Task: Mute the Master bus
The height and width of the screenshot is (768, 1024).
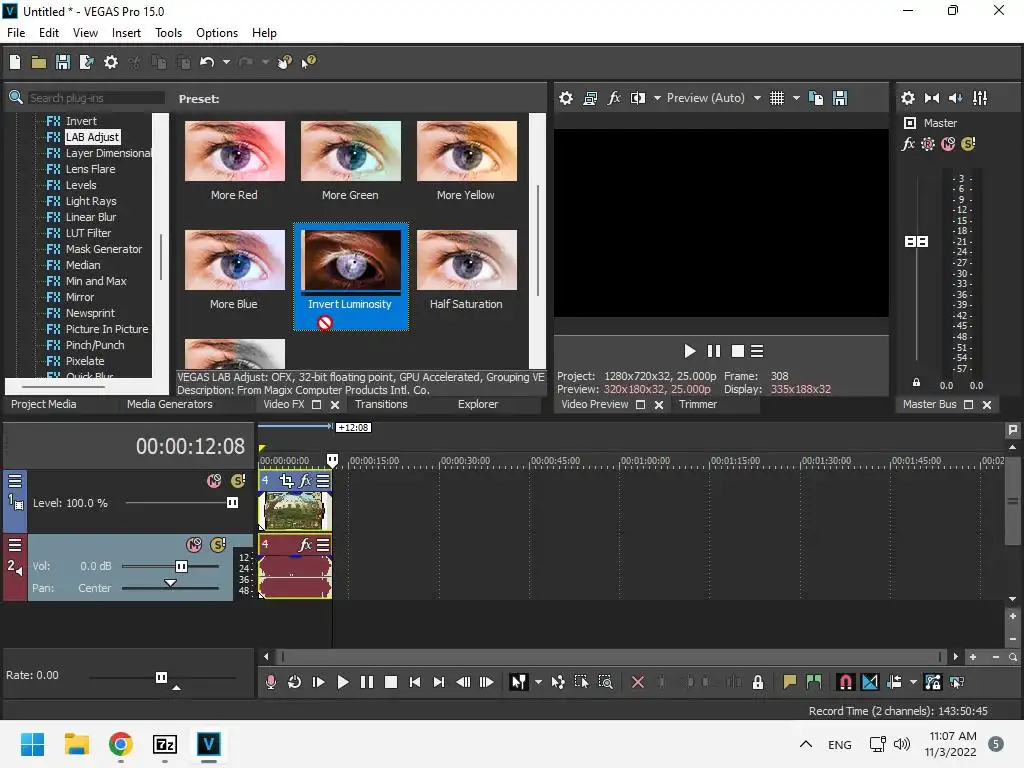Action: tap(948, 144)
